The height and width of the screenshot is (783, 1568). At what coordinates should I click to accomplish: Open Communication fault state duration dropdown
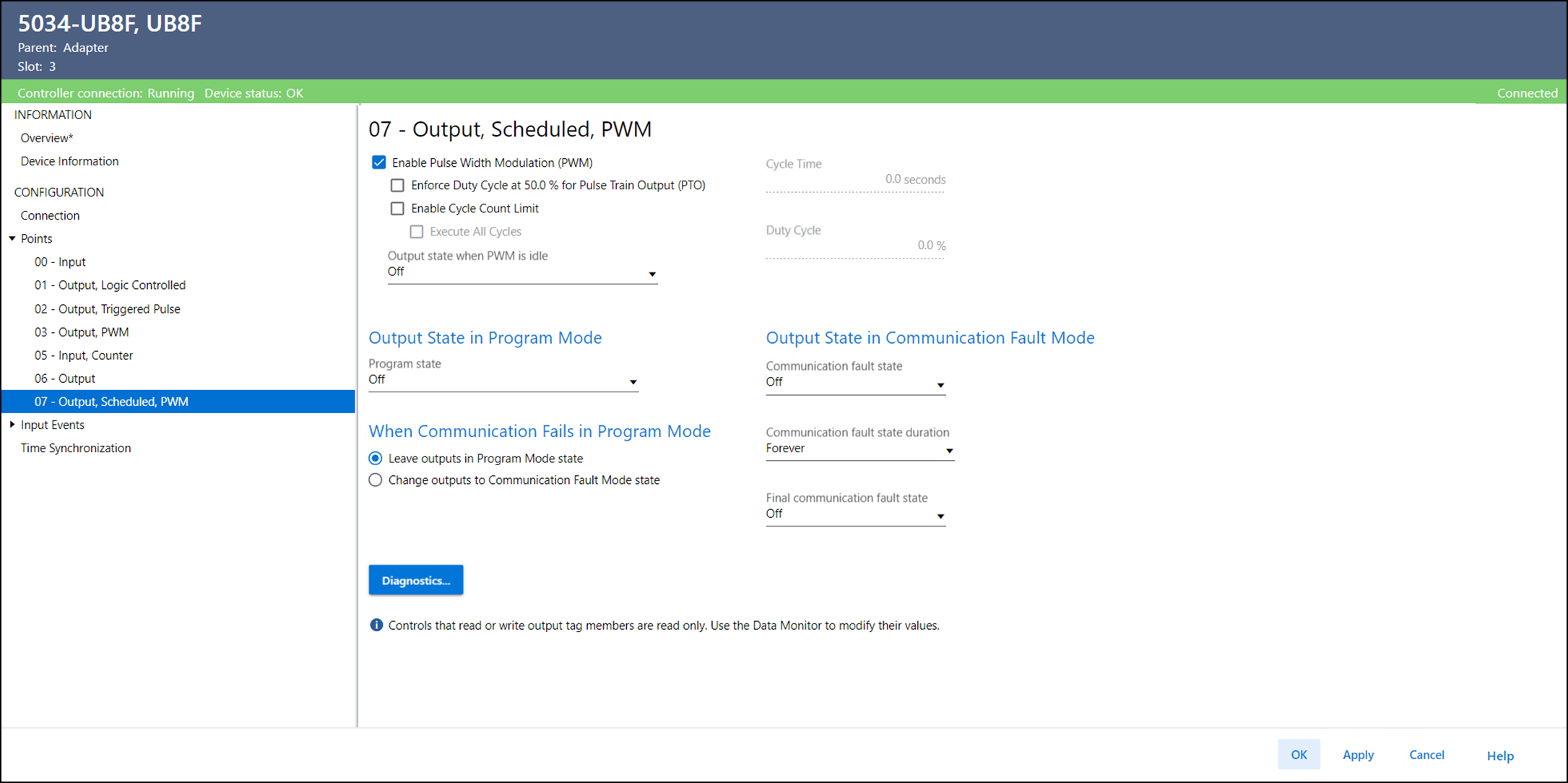[949, 450]
